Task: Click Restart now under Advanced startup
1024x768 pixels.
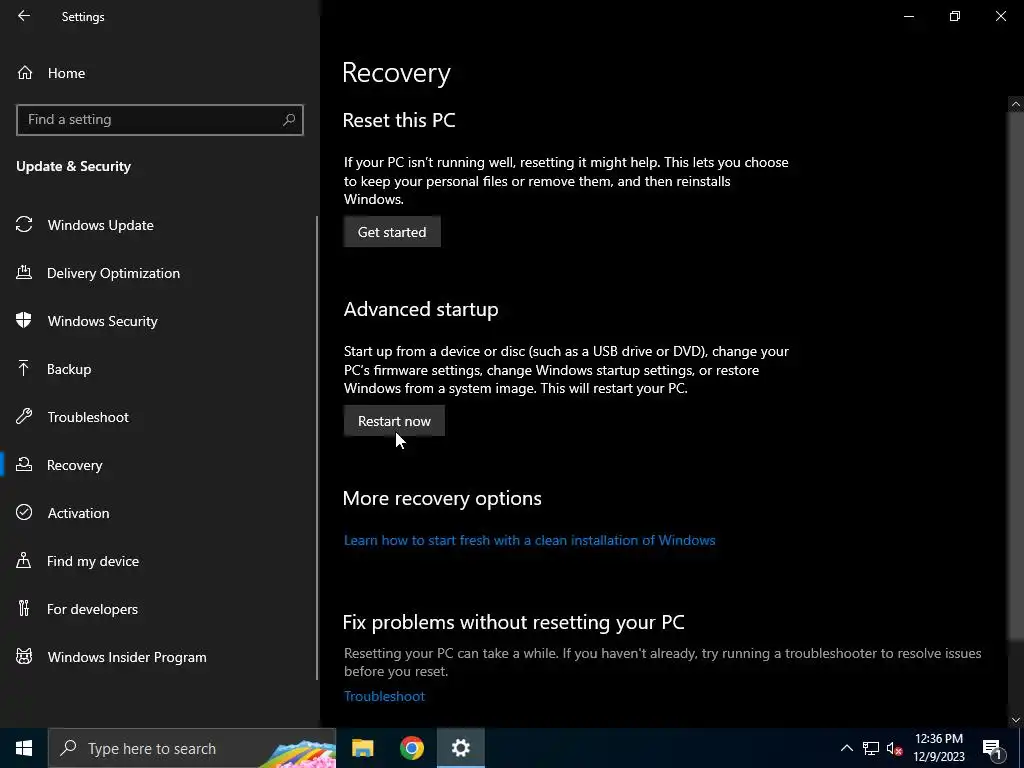Action: [x=394, y=421]
